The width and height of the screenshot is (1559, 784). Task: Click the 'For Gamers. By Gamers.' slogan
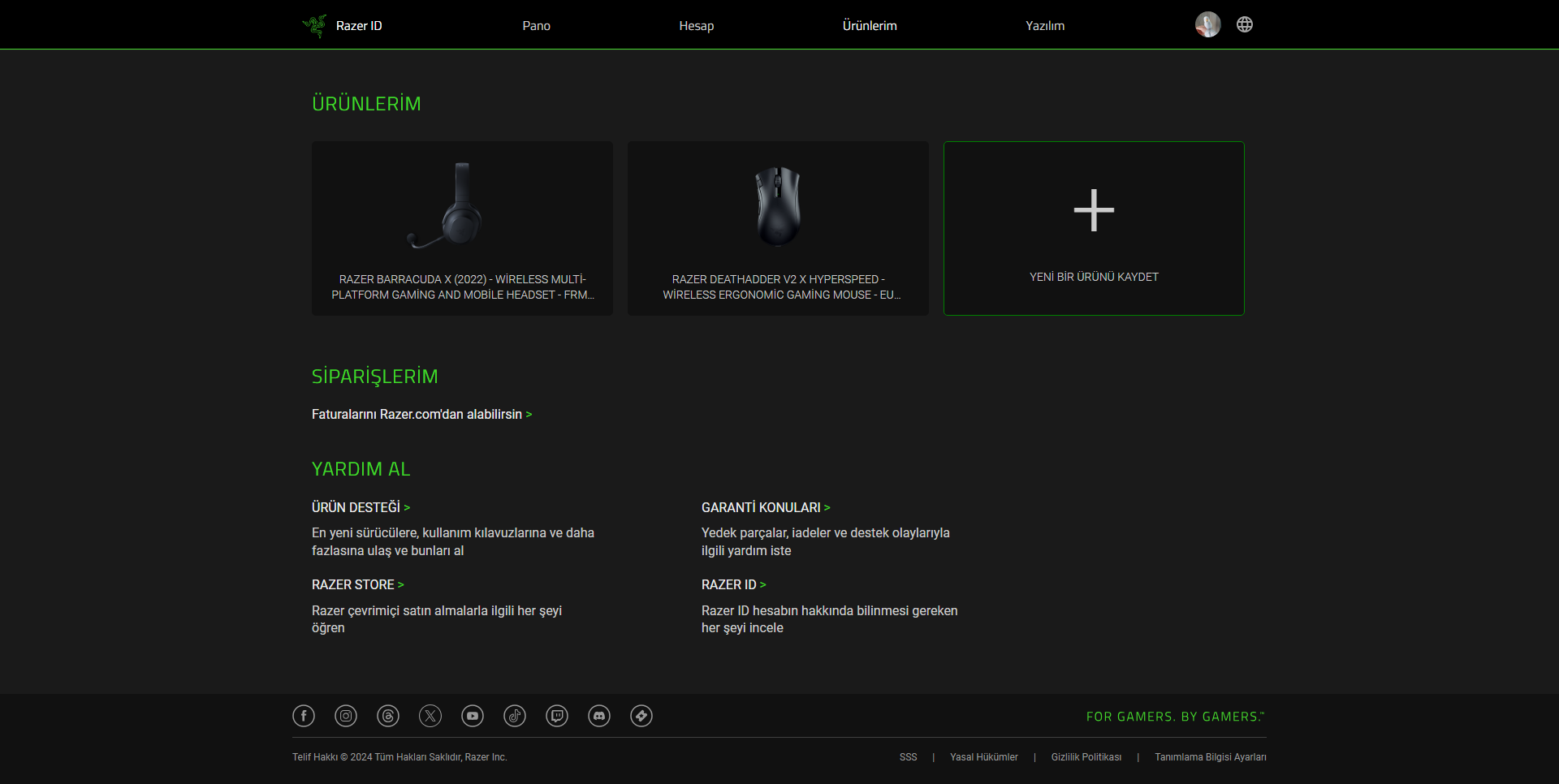1176,717
